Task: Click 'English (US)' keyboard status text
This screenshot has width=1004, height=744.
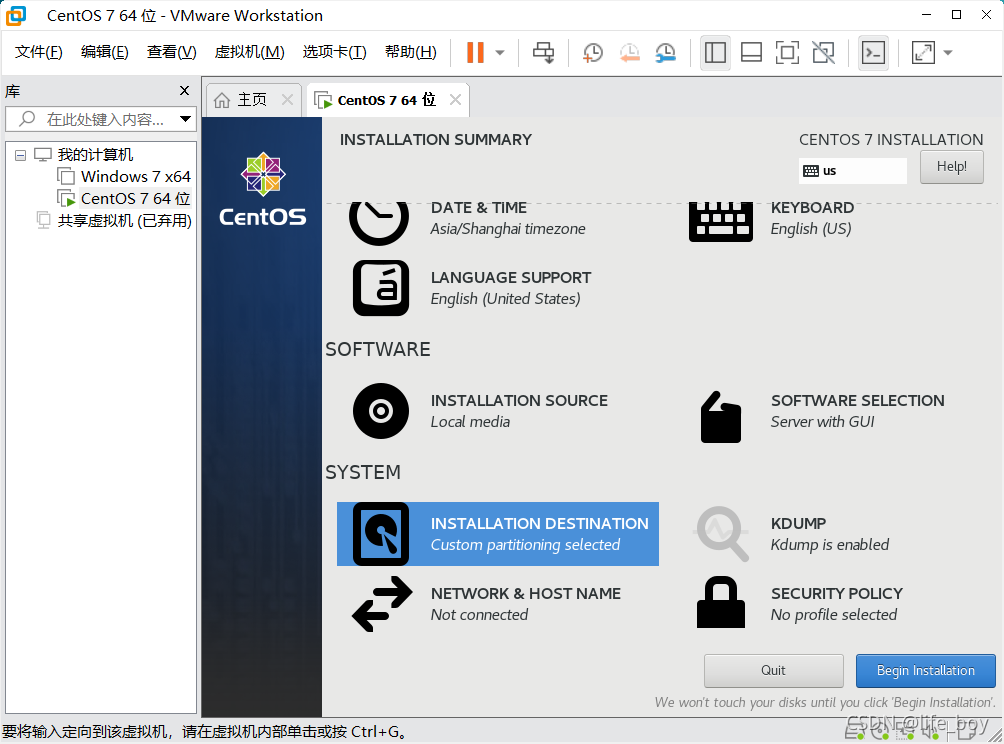Action: [x=811, y=229]
